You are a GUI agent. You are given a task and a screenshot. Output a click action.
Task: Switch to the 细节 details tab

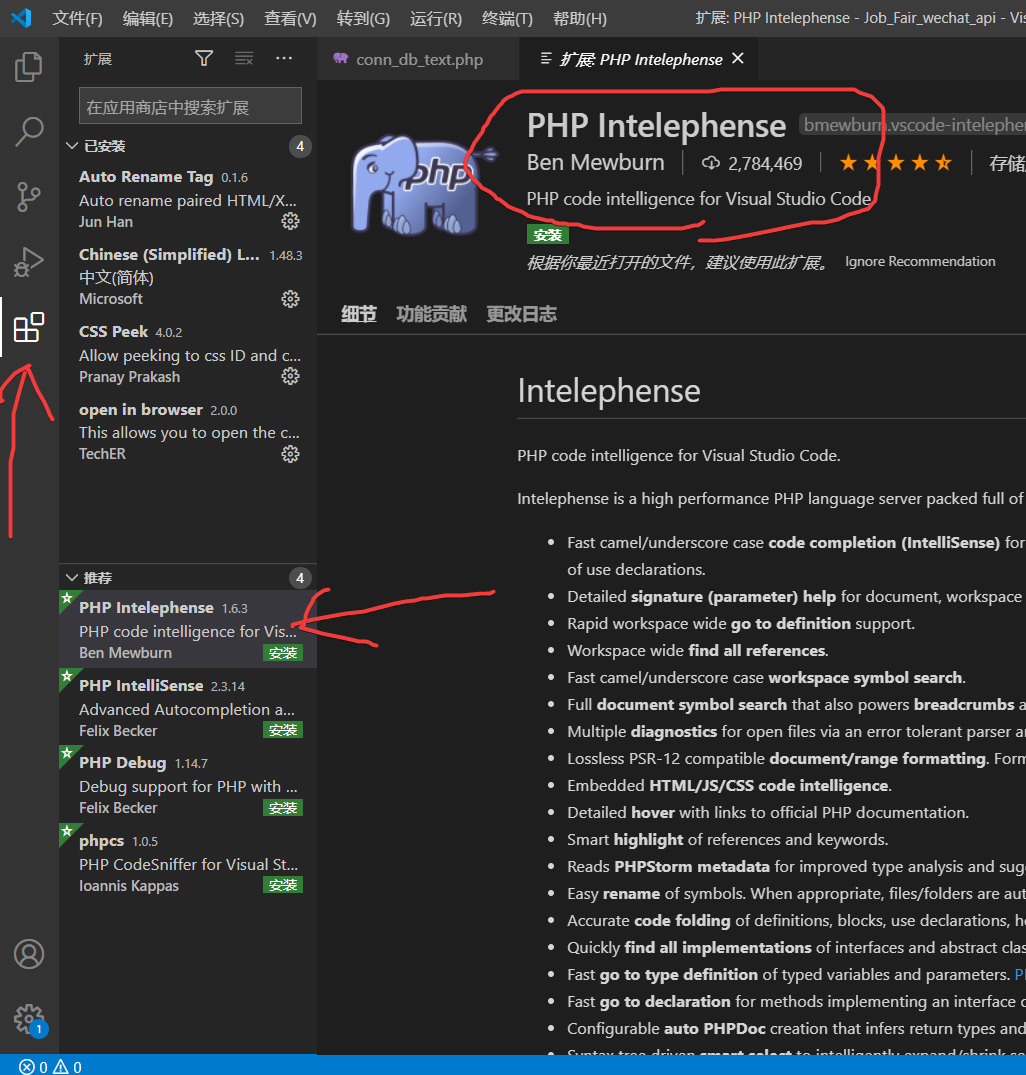(359, 314)
